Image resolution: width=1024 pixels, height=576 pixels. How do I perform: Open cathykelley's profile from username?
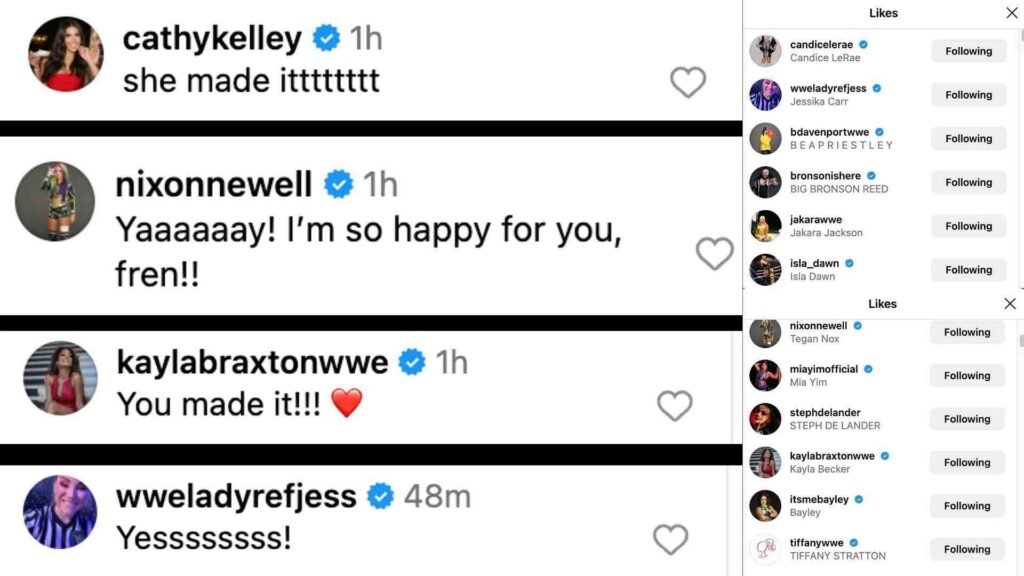[212, 39]
